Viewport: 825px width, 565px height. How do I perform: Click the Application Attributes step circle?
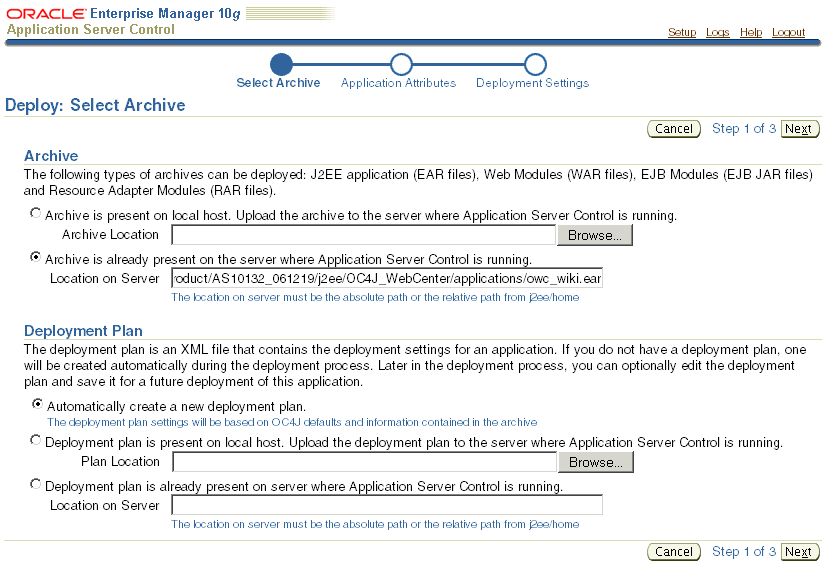click(x=401, y=64)
